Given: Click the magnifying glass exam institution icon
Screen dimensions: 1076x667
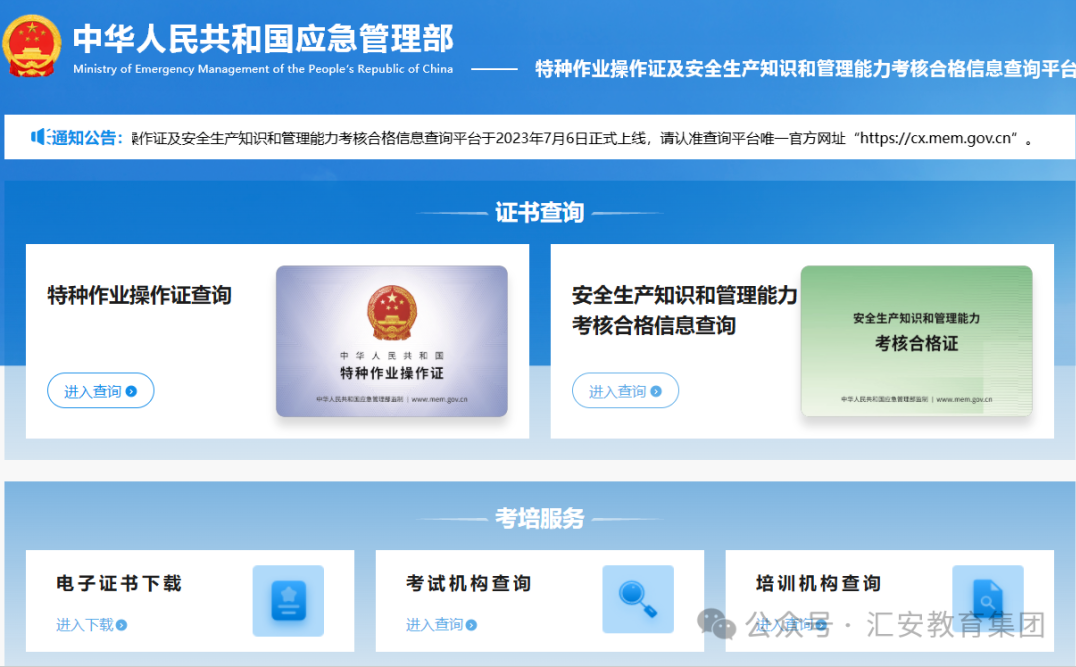Looking at the screenshot, I should [638, 600].
